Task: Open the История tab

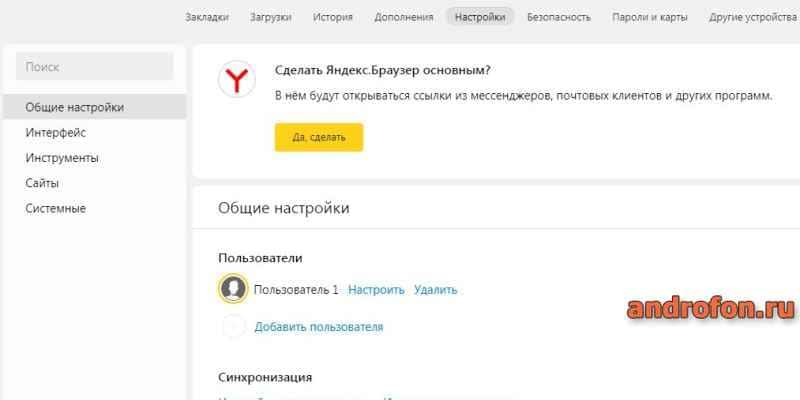Action: point(333,17)
